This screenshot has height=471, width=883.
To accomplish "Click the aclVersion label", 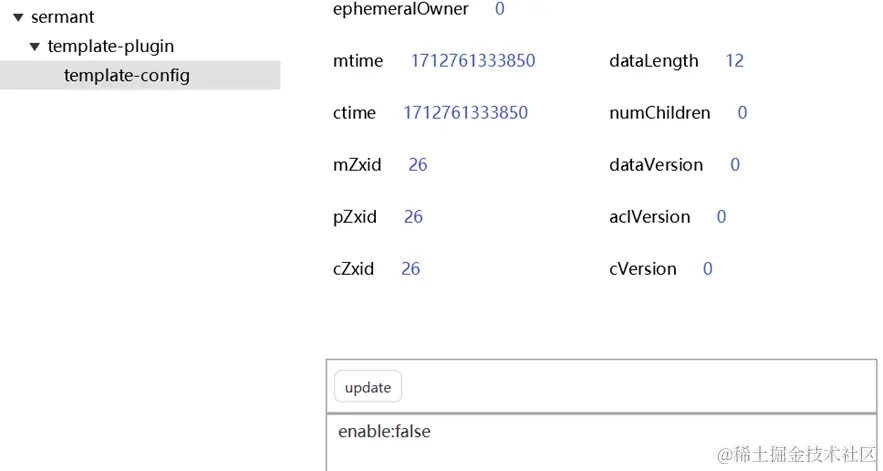I will pos(649,217).
